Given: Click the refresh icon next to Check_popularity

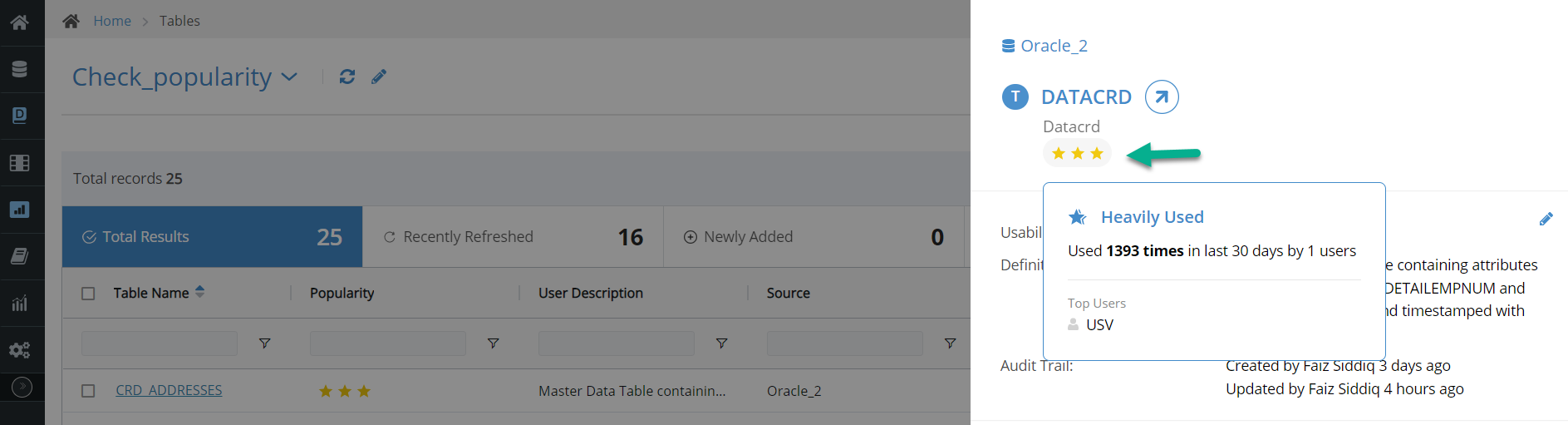Looking at the screenshot, I should (347, 77).
